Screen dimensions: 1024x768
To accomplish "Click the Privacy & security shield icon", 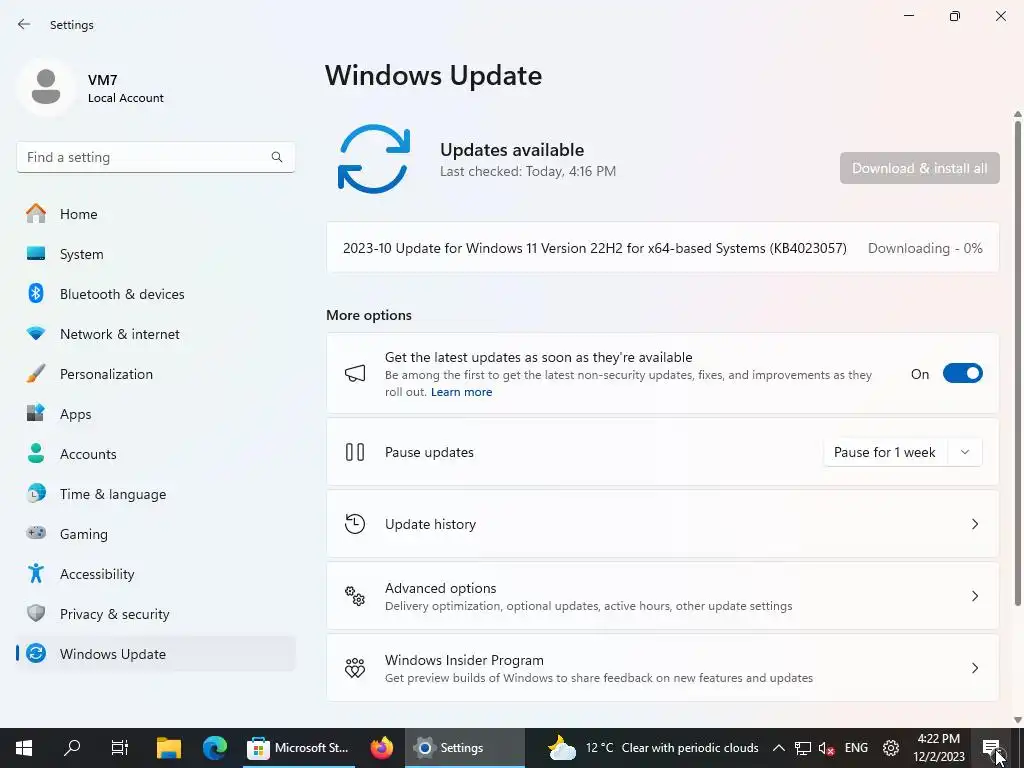I will click(36, 613).
